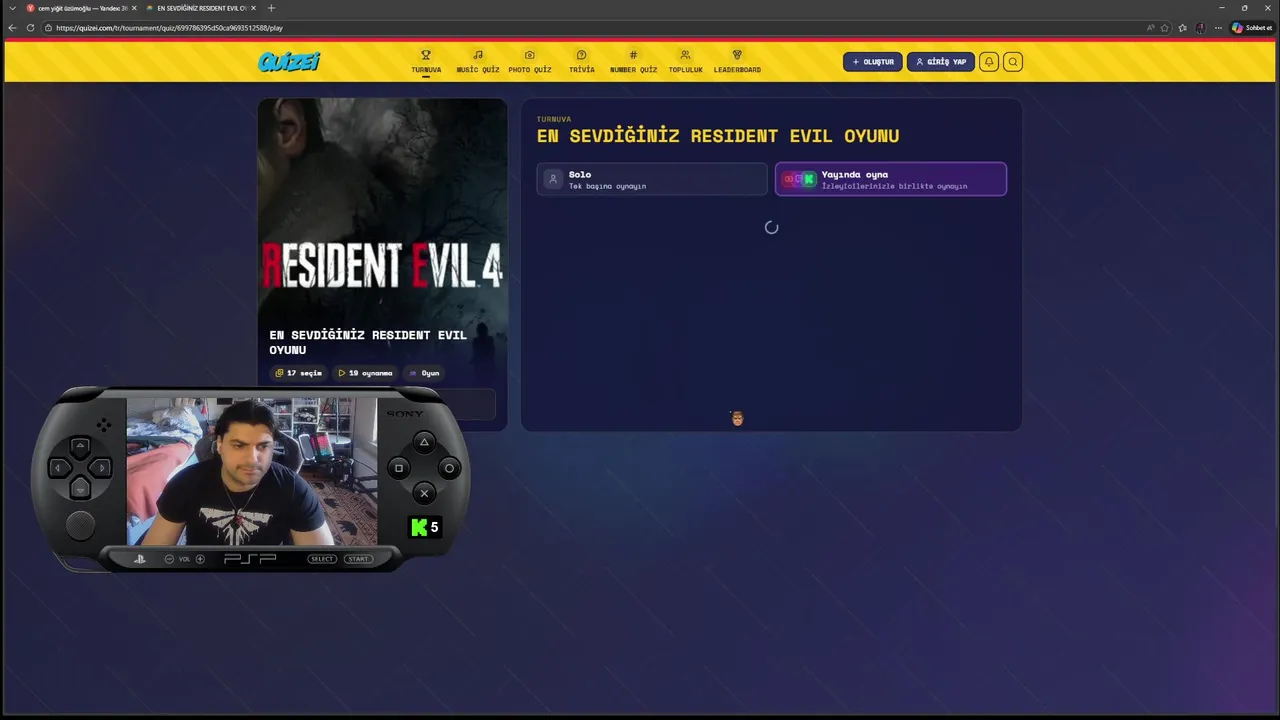Click the '19 oynanma' badge
The width and height of the screenshot is (1280, 720).
365,373
